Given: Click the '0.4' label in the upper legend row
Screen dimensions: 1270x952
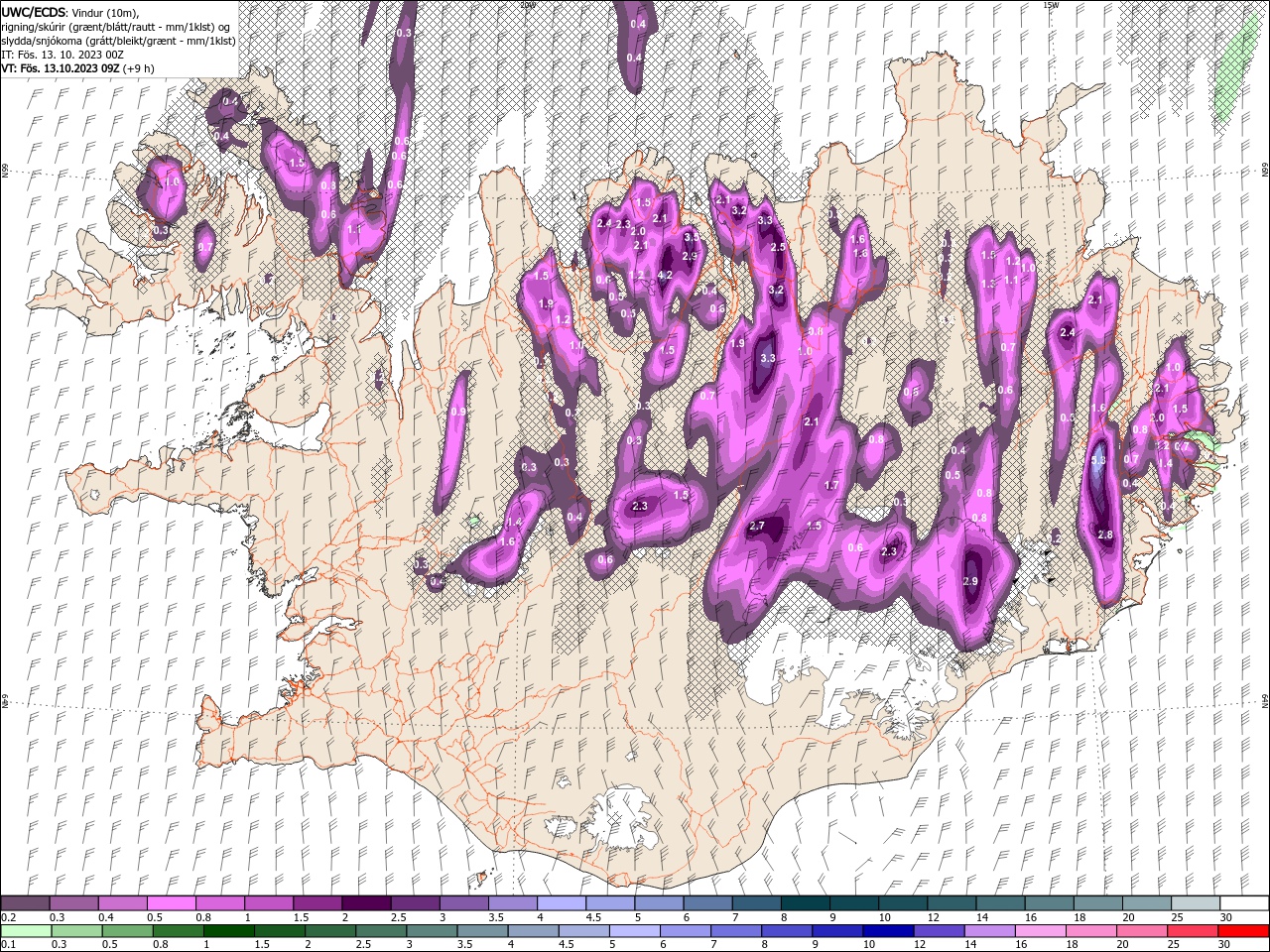Looking at the screenshot, I should point(106,917).
